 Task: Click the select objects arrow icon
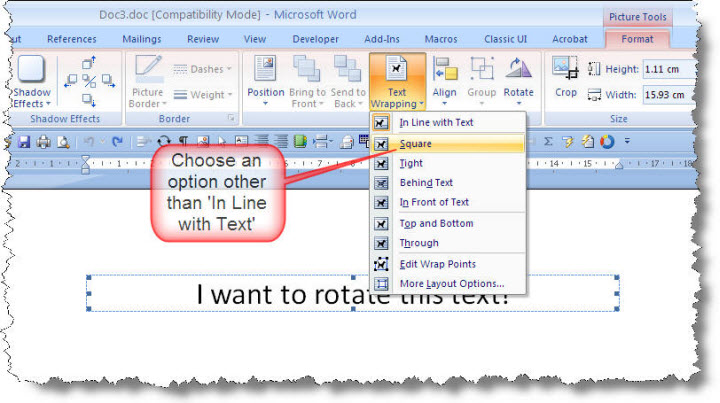(222, 142)
